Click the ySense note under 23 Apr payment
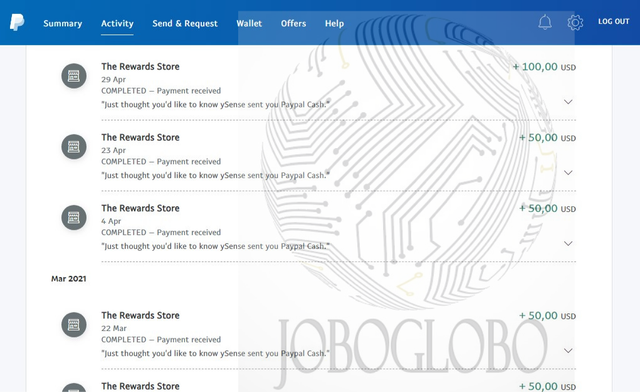The height and width of the screenshot is (392, 640). point(216,175)
